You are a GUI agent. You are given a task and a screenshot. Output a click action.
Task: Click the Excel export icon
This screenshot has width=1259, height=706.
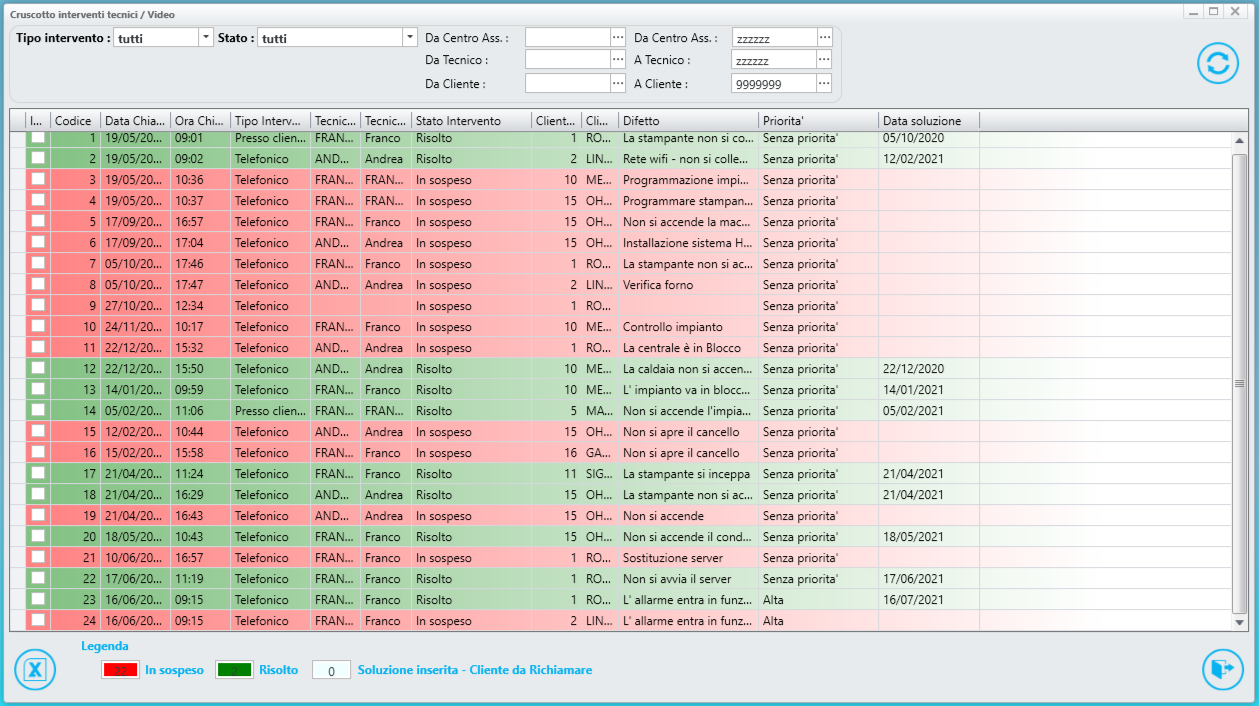[35, 670]
